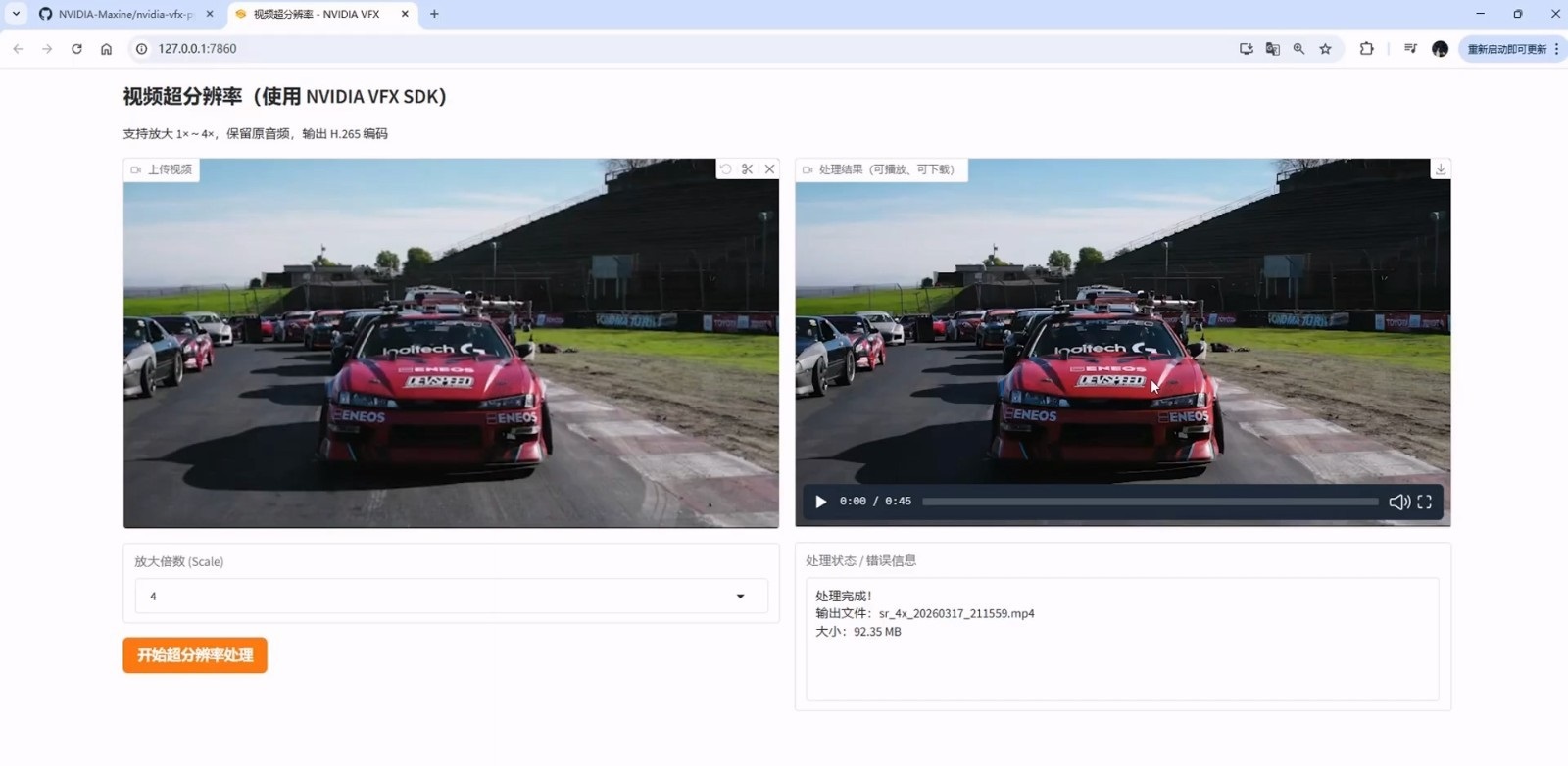Open the 放大倍数 (Scale) dropdown
1568x766 pixels.
pyautogui.click(x=451, y=596)
